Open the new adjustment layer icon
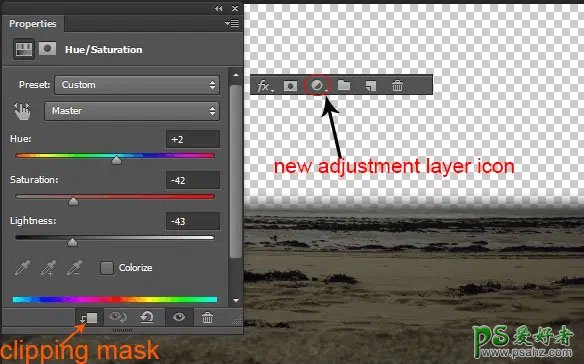 click(x=317, y=86)
